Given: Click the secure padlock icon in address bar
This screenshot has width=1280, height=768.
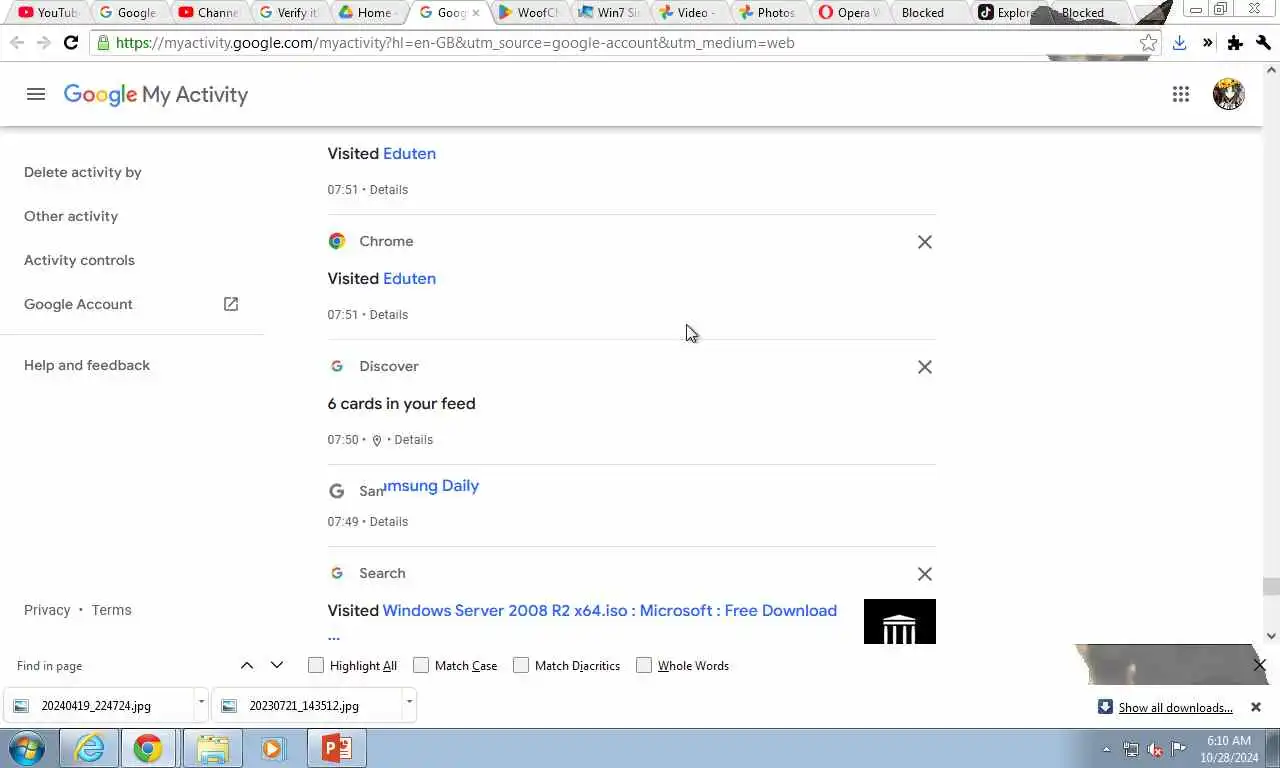Looking at the screenshot, I should [103, 43].
